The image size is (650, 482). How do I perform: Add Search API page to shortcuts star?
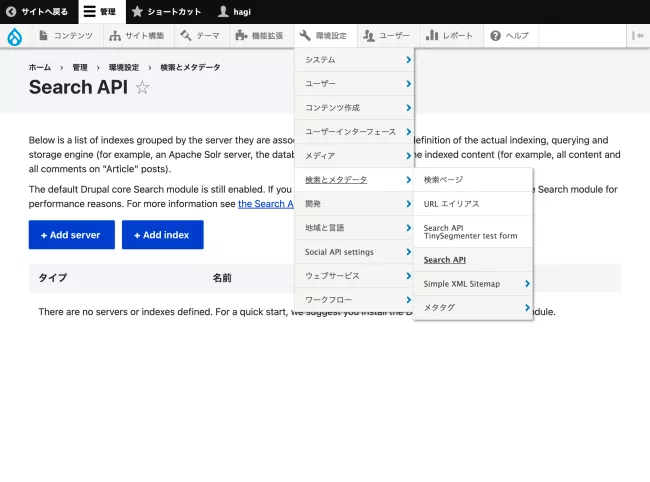coord(142,87)
